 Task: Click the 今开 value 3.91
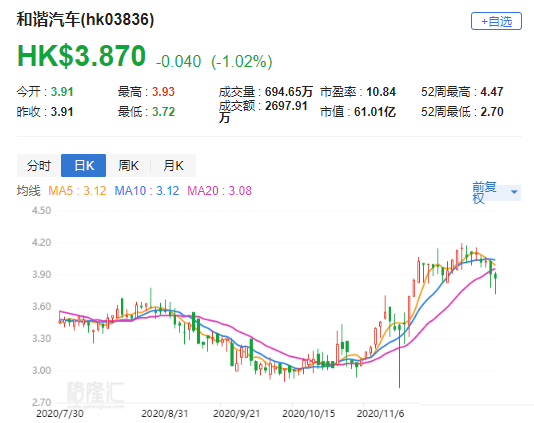pyautogui.click(x=62, y=92)
